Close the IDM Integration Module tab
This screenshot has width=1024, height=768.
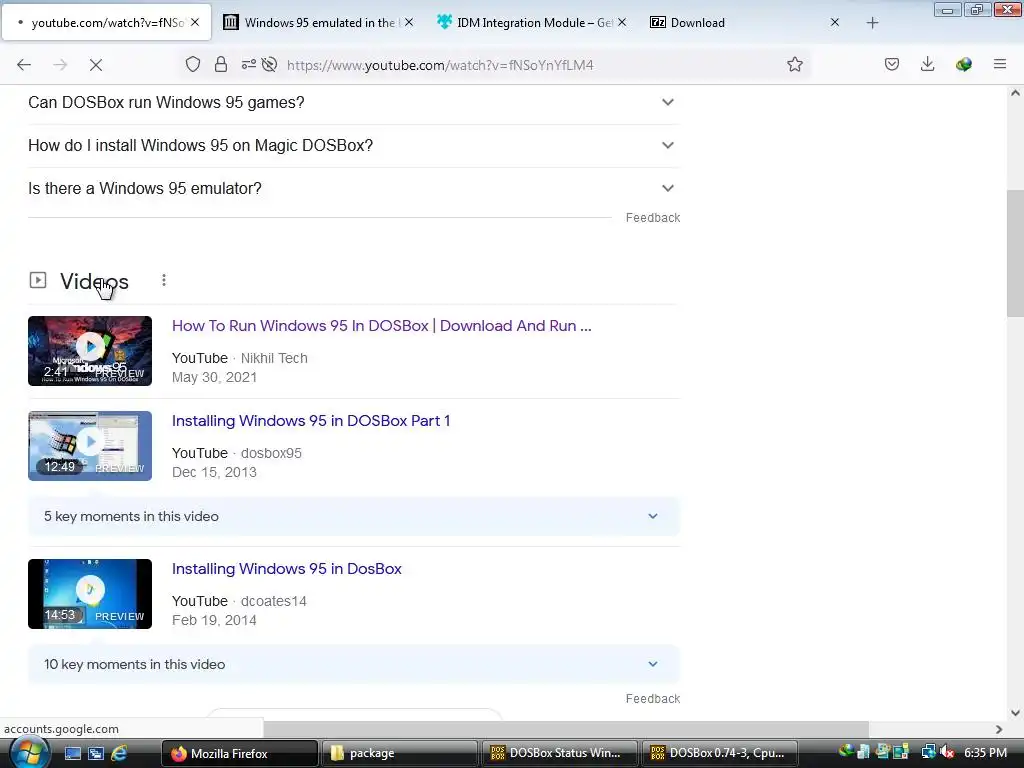tap(622, 23)
